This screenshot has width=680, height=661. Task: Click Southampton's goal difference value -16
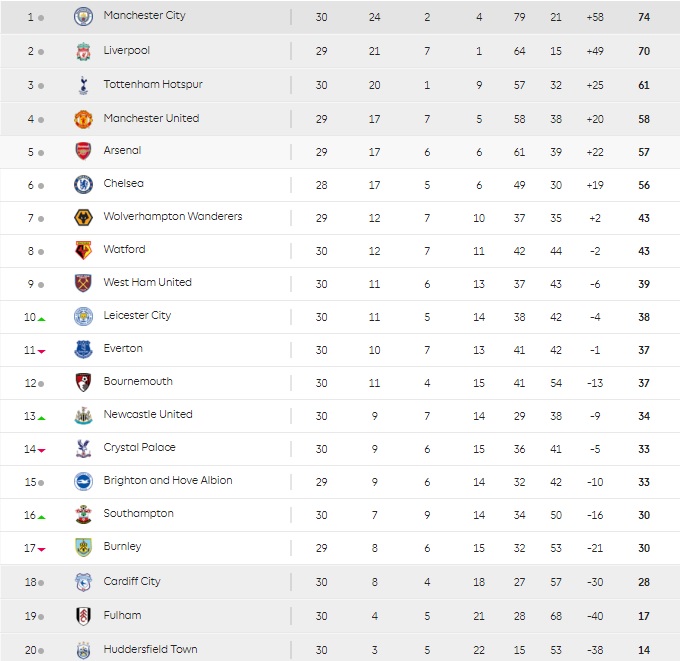pos(595,515)
